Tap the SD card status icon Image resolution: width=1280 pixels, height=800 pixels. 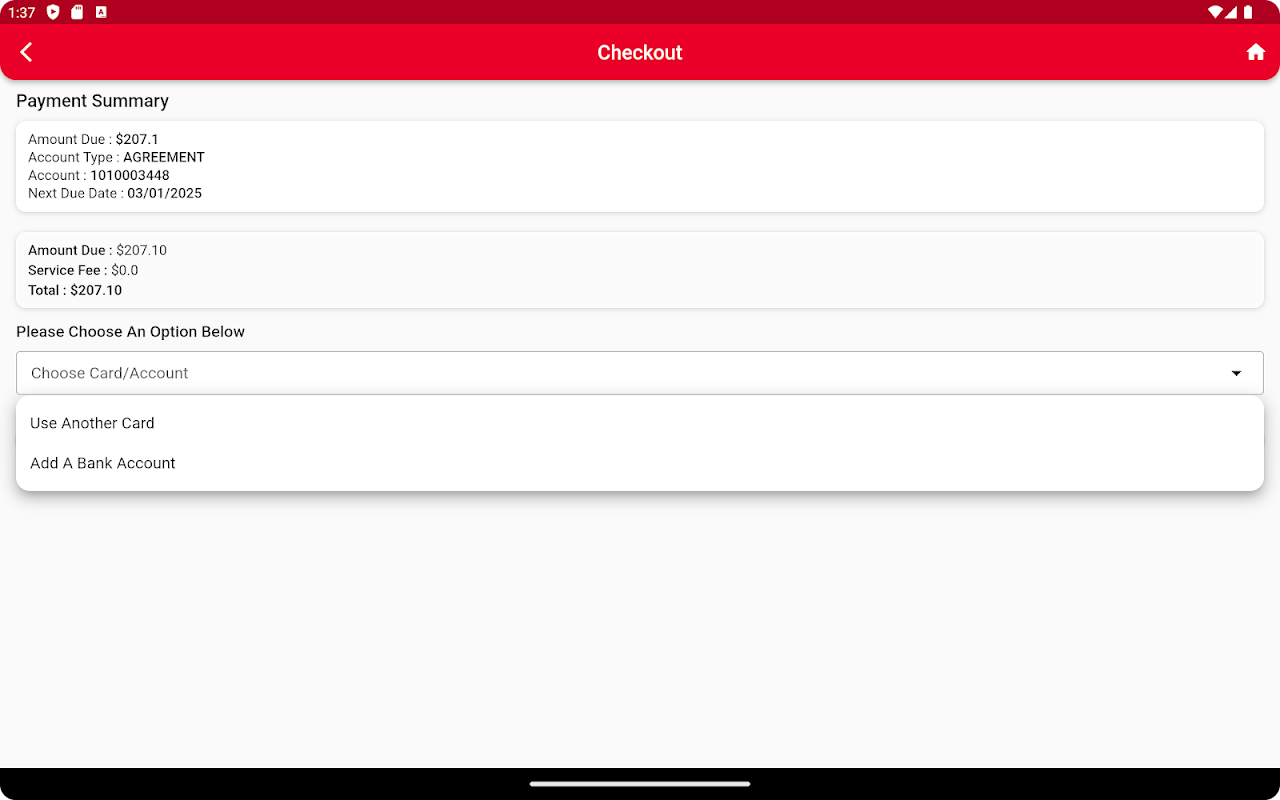pyautogui.click(x=77, y=12)
